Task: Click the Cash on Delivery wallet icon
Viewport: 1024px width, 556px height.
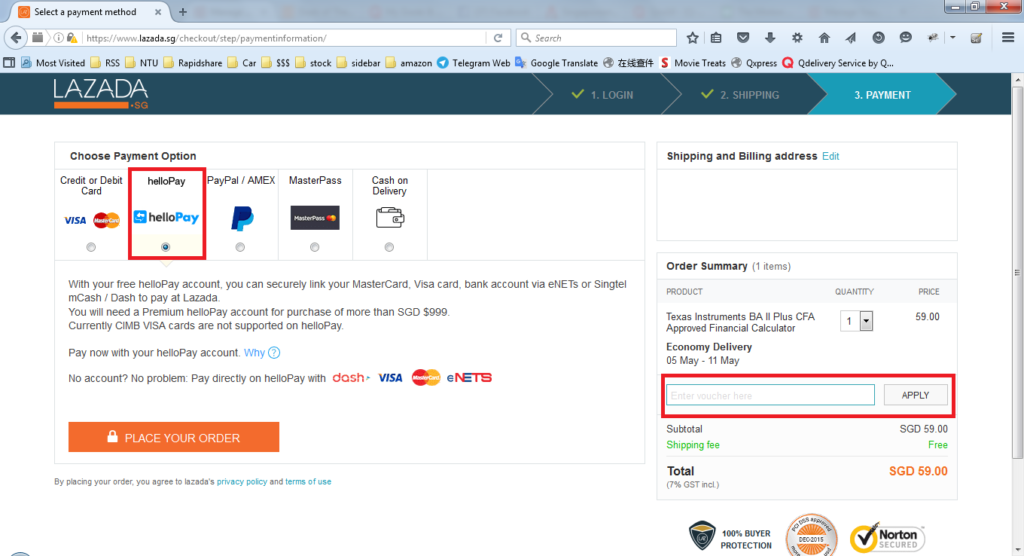Action: [390, 217]
